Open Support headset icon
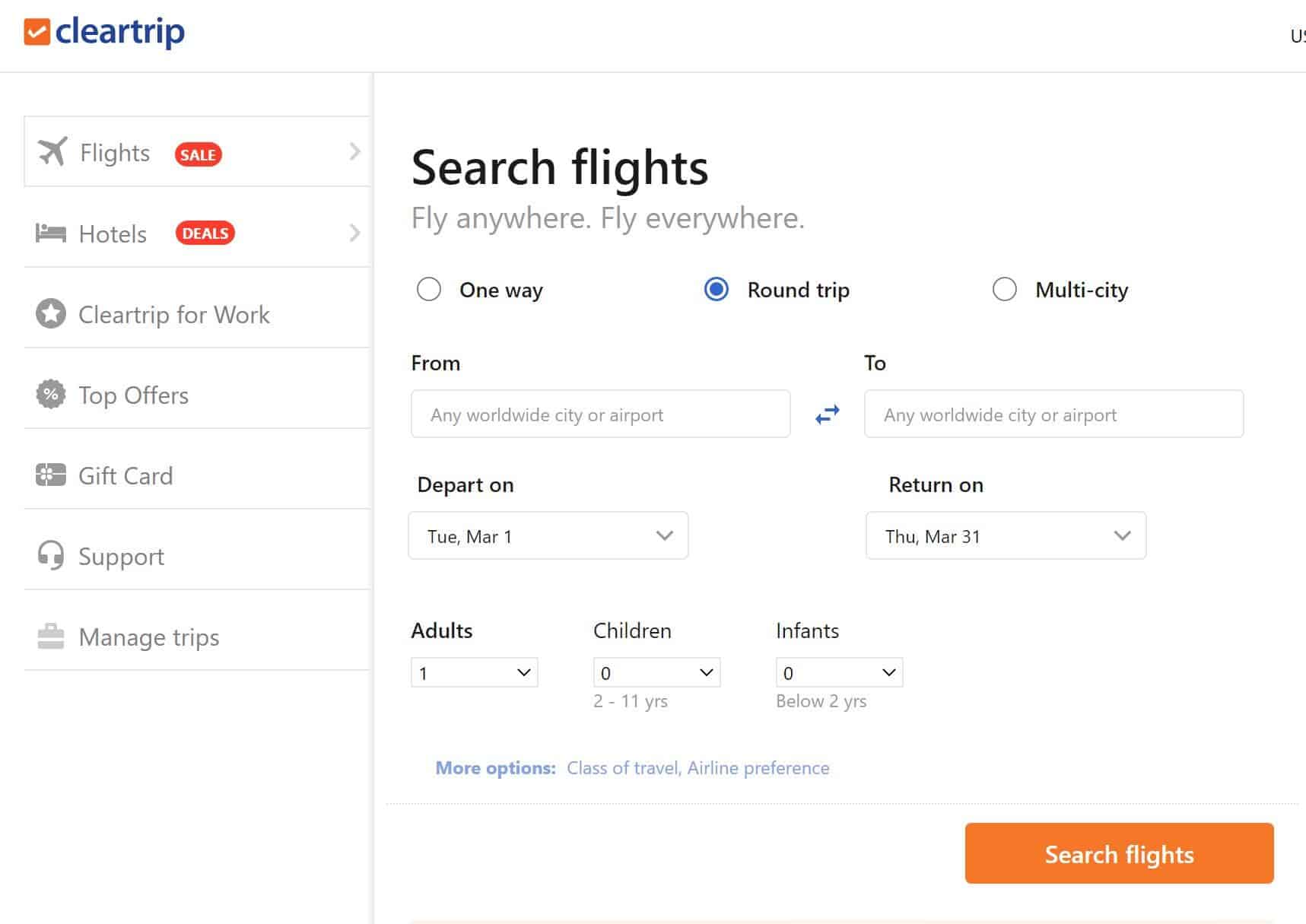The width and height of the screenshot is (1306, 924). click(x=49, y=556)
